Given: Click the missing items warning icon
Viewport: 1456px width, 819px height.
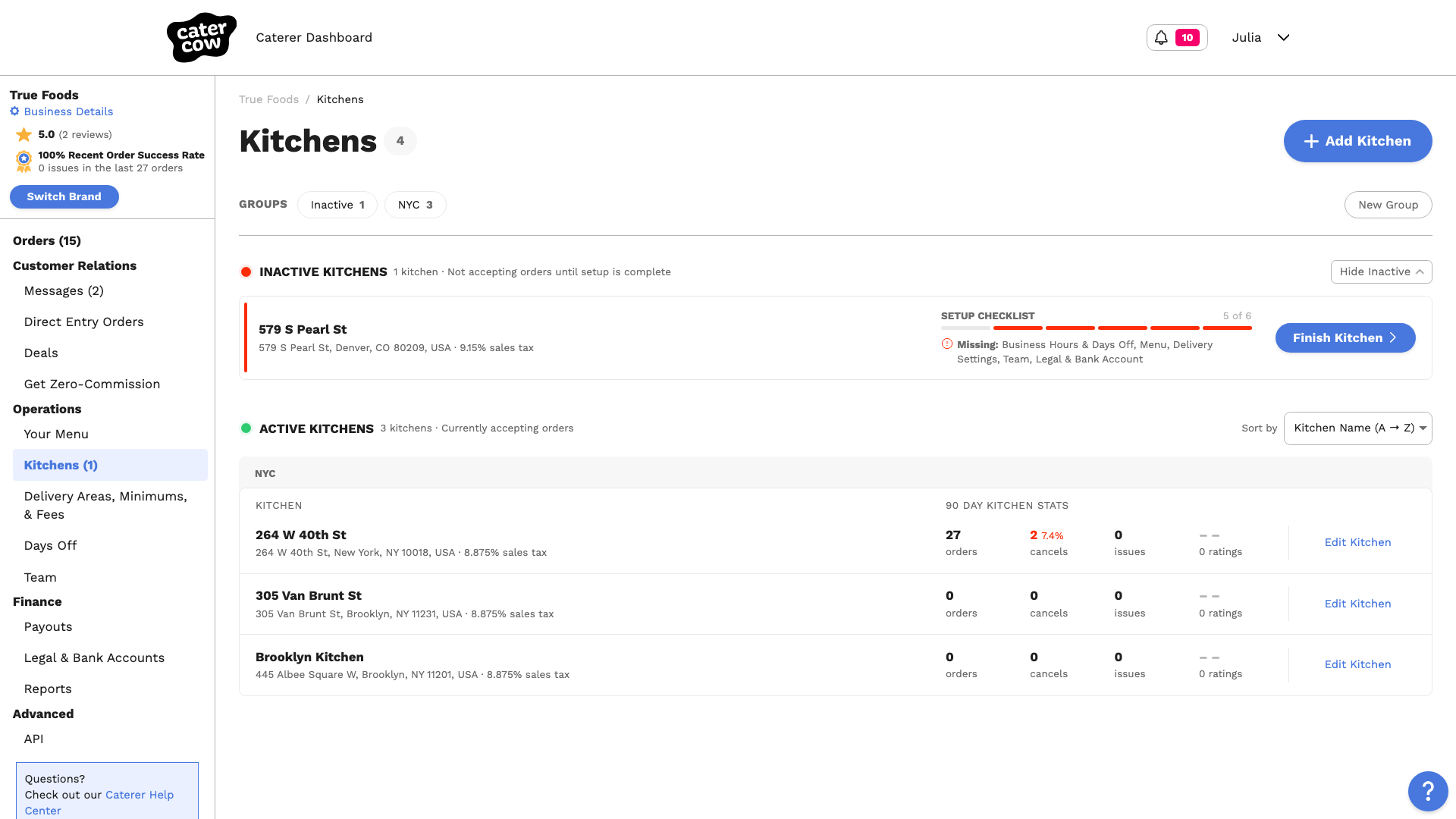Looking at the screenshot, I should [947, 344].
